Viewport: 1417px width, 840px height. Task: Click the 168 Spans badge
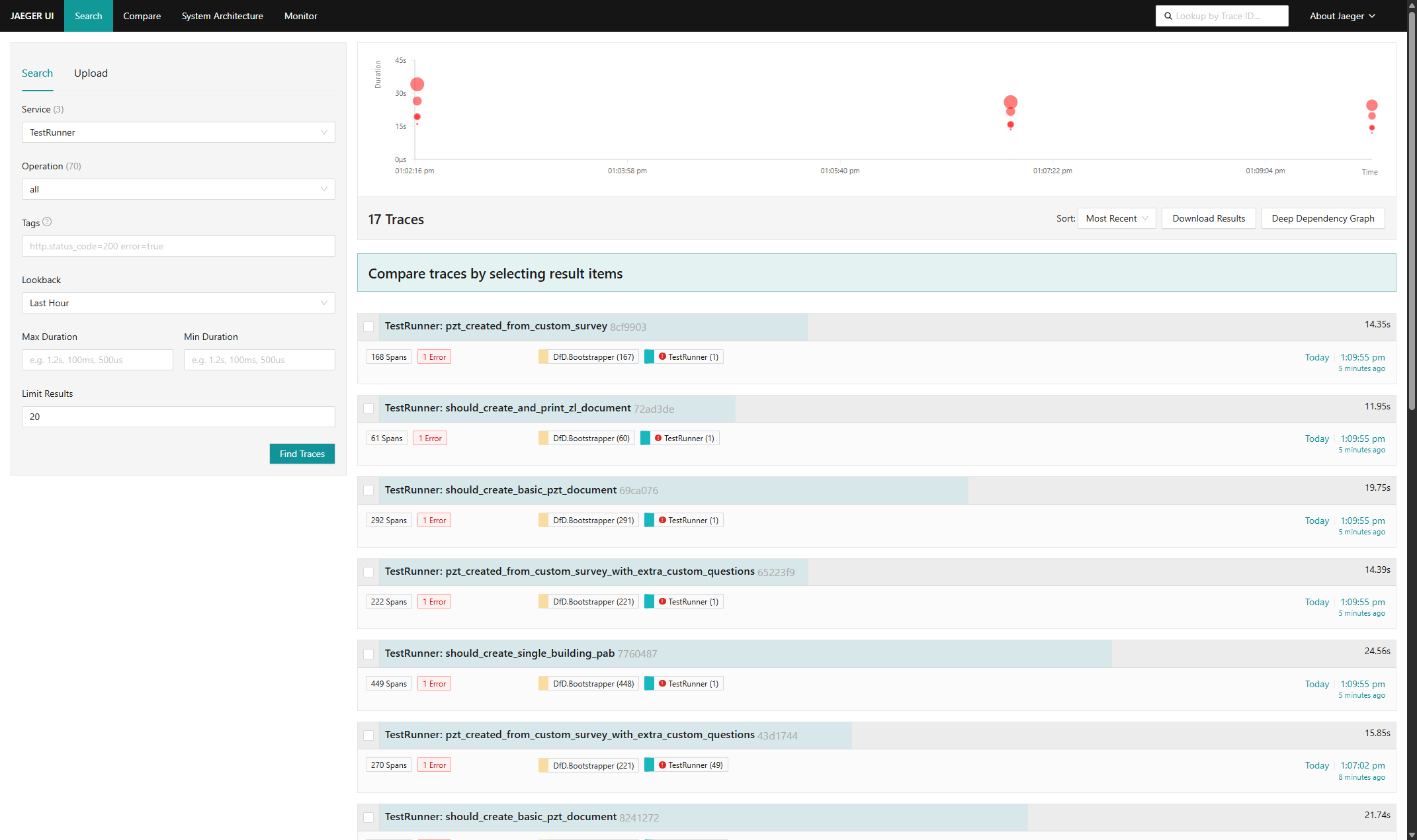pos(389,357)
